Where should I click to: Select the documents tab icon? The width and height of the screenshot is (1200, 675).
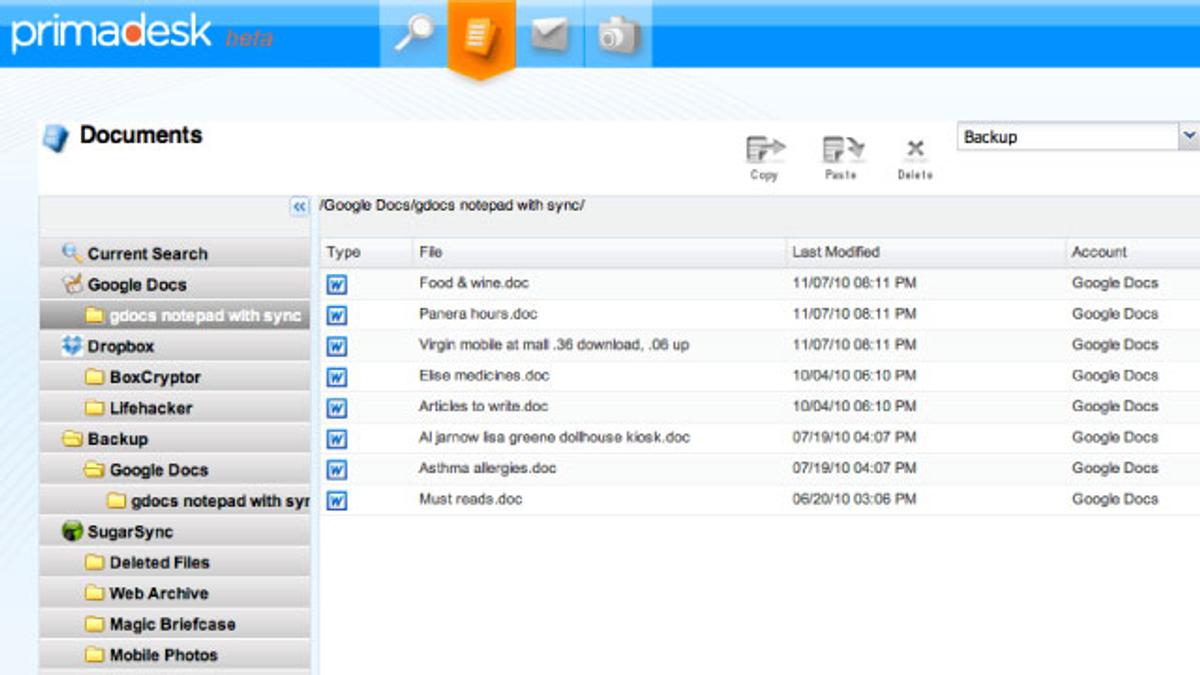point(482,37)
